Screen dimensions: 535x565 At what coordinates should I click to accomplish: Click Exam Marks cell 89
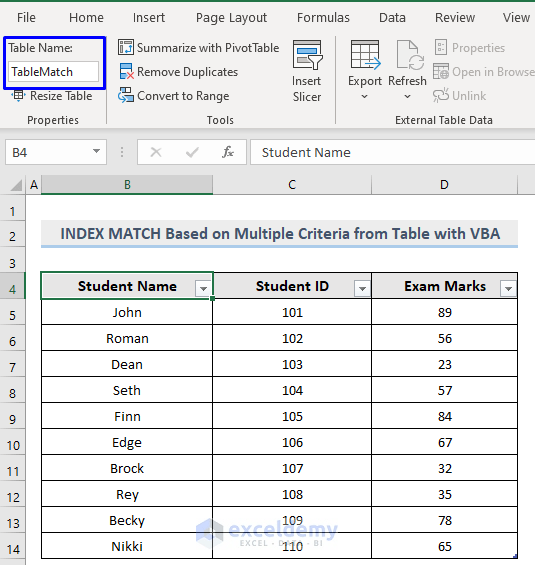tap(445, 312)
